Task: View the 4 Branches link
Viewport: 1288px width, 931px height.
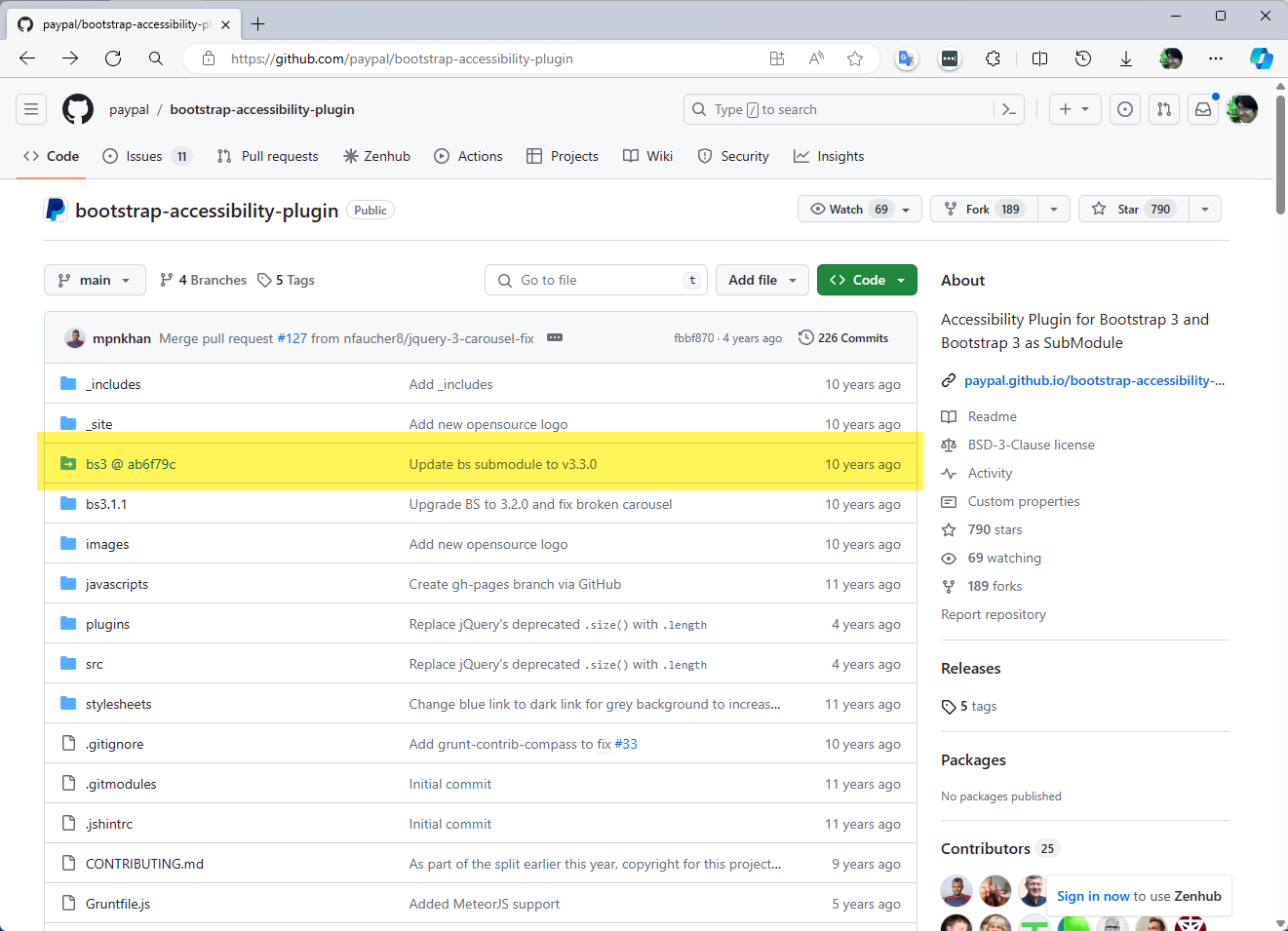Action: [203, 280]
